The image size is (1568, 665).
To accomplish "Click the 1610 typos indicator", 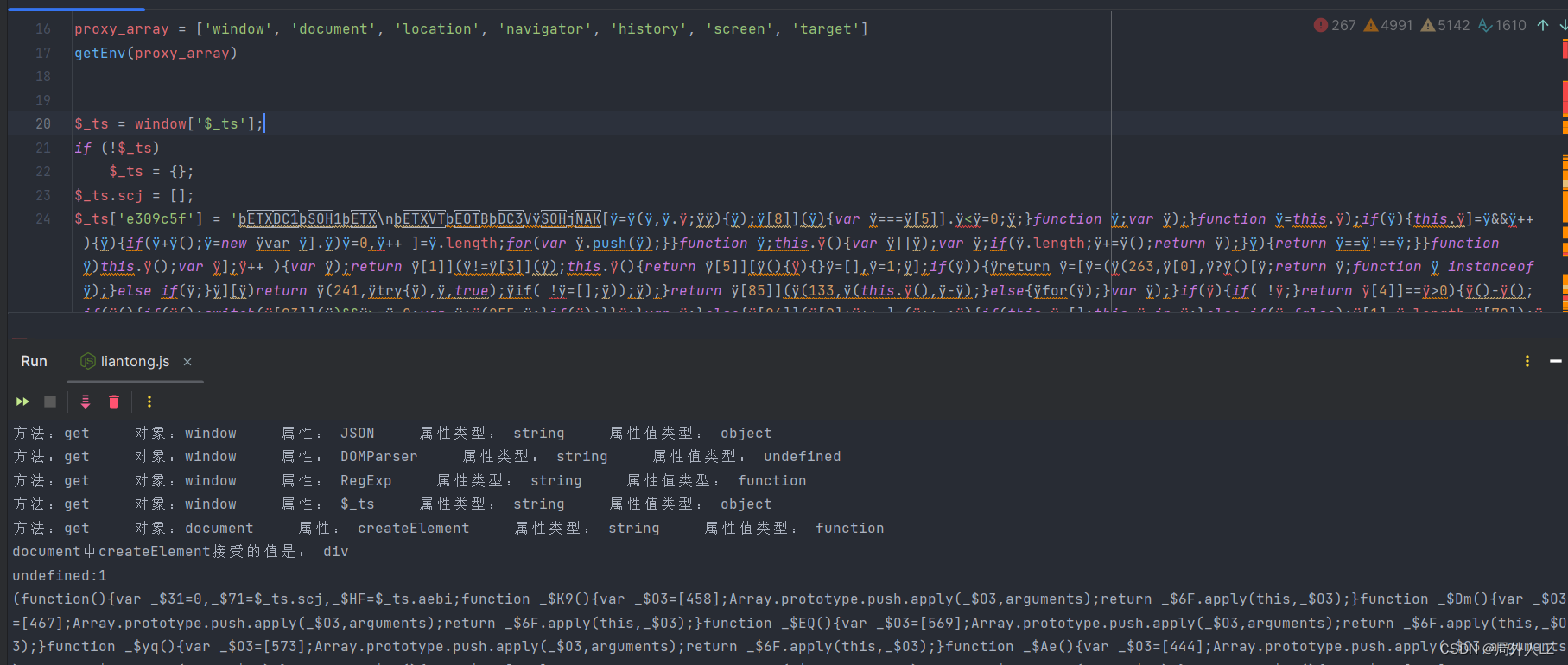I will click(x=1502, y=25).
